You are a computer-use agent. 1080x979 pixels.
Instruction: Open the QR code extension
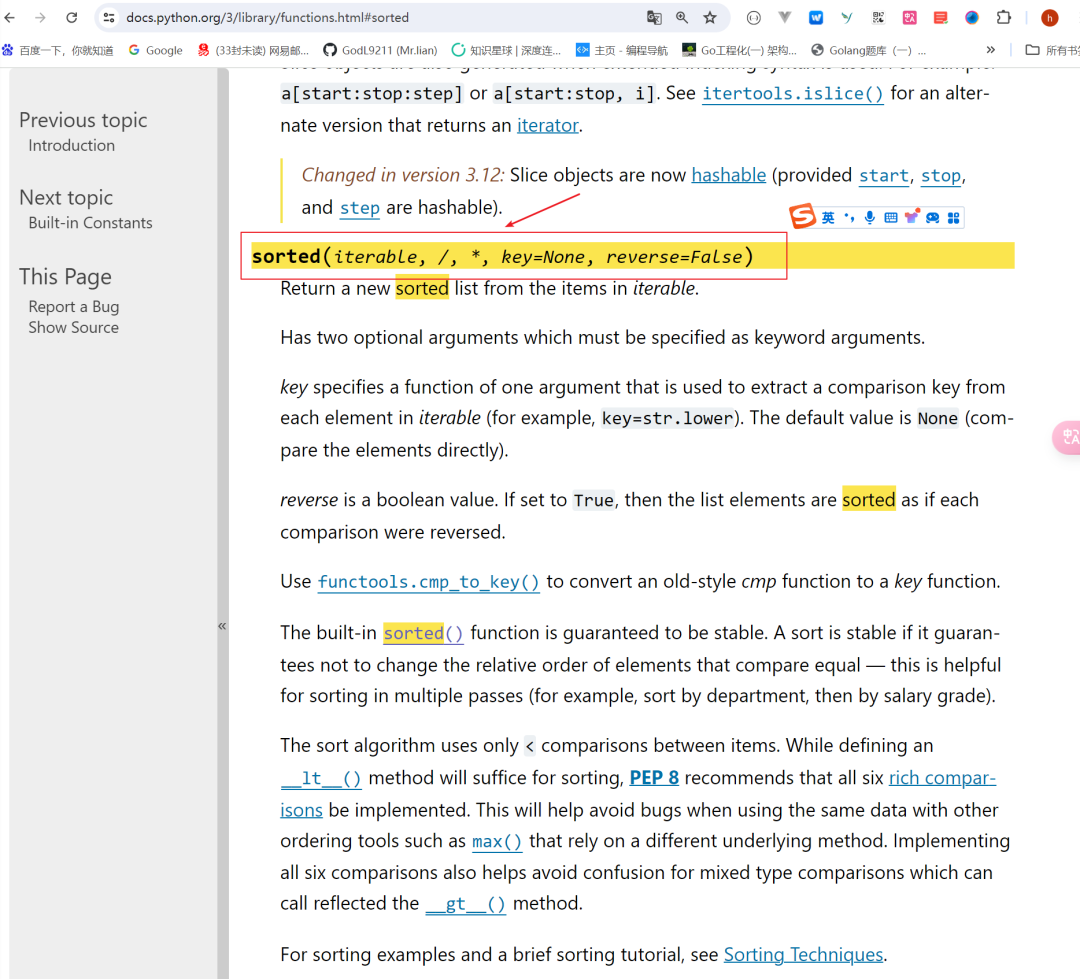(878, 17)
